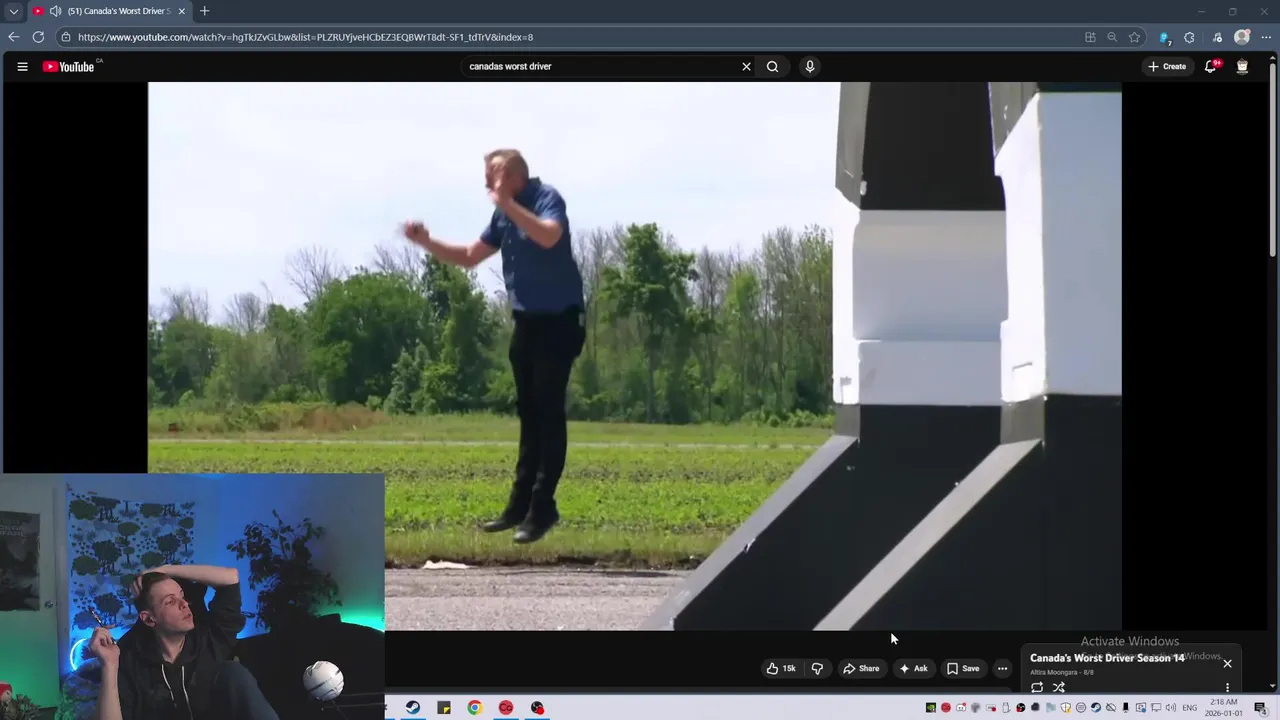Open Chrome from taskbar
The height and width of the screenshot is (720, 1280).
pyautogui.click(x=474, y=708)
